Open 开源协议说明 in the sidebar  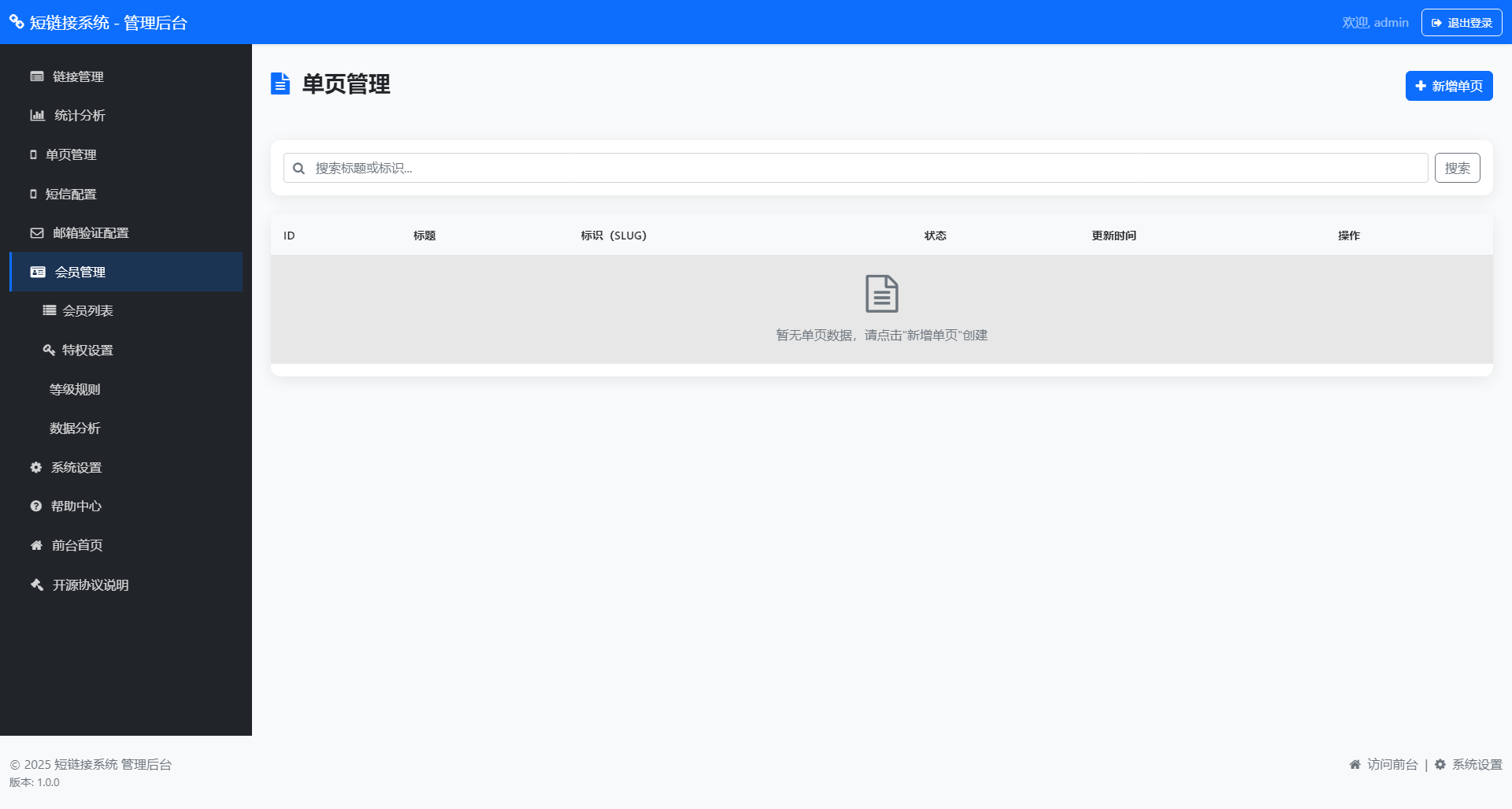coord(126,584)
